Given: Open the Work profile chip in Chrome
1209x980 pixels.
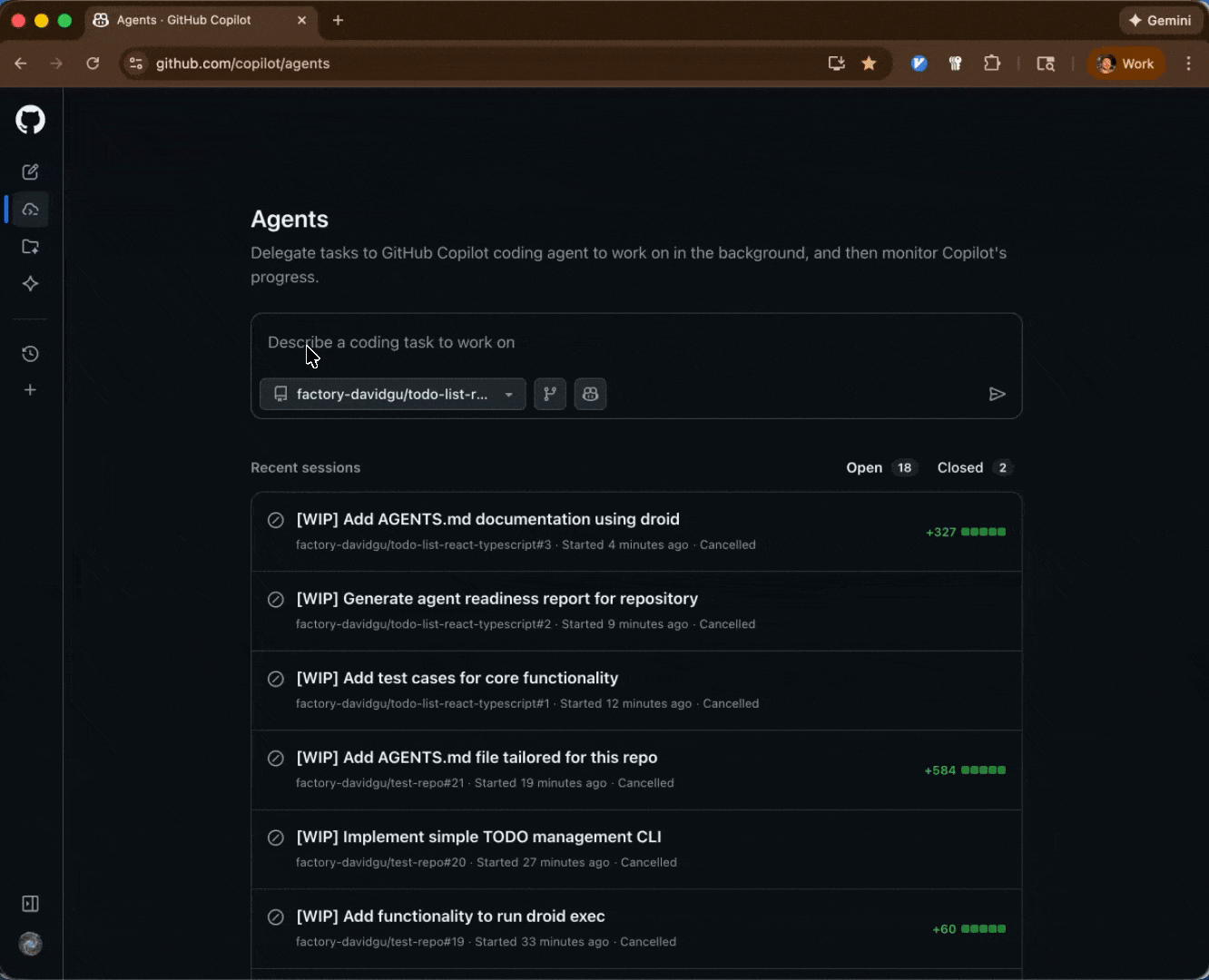Looking at the screenshot, I should click(x=1125, y=64).
